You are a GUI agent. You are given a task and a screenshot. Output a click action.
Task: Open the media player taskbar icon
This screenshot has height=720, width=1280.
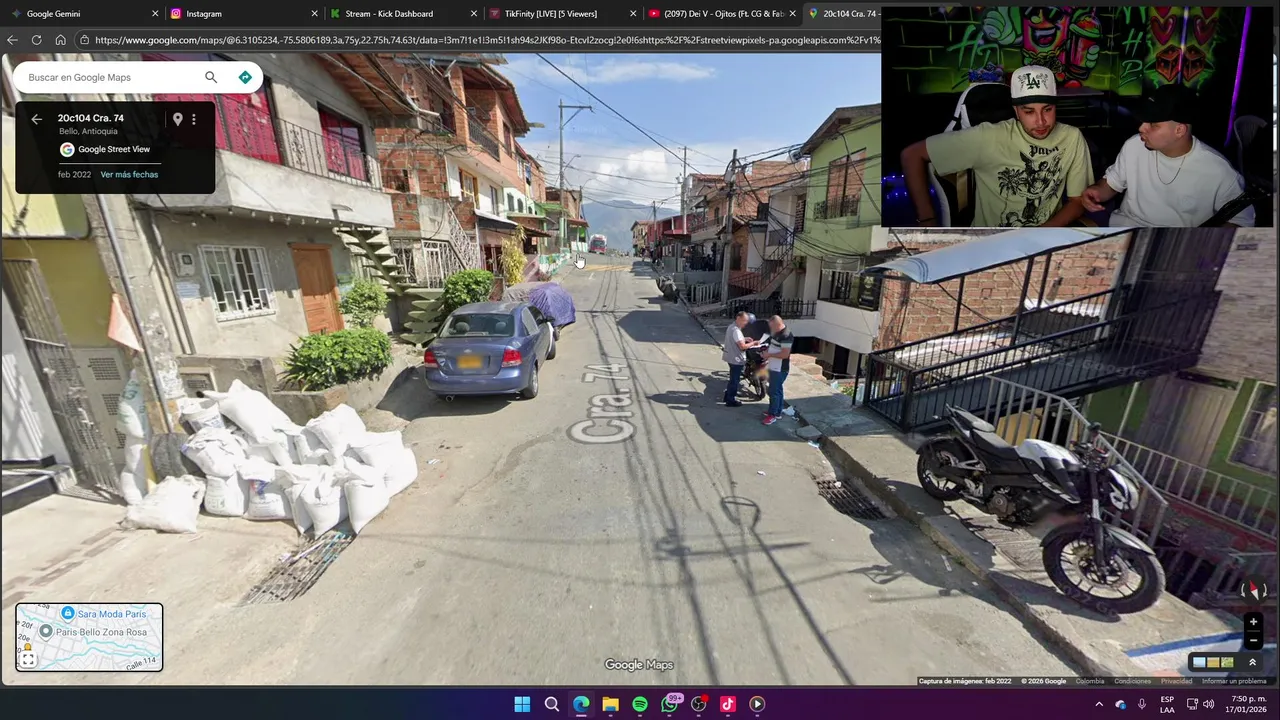[757, 704]
